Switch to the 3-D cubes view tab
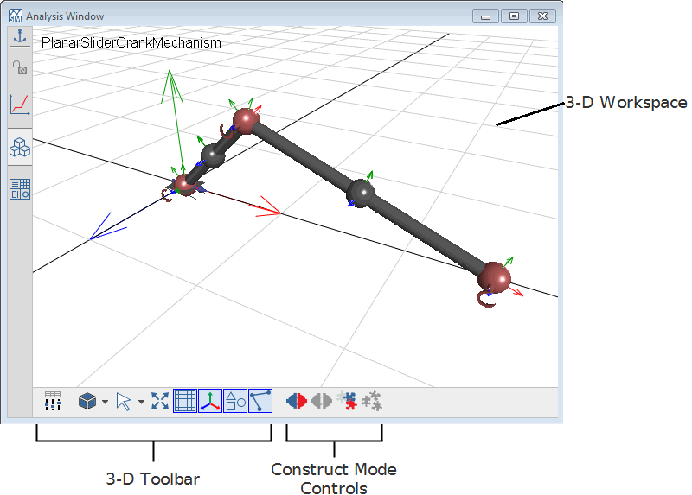Image resolution: width=692 pixels, height=495 pixels. (x=20, y=147)
